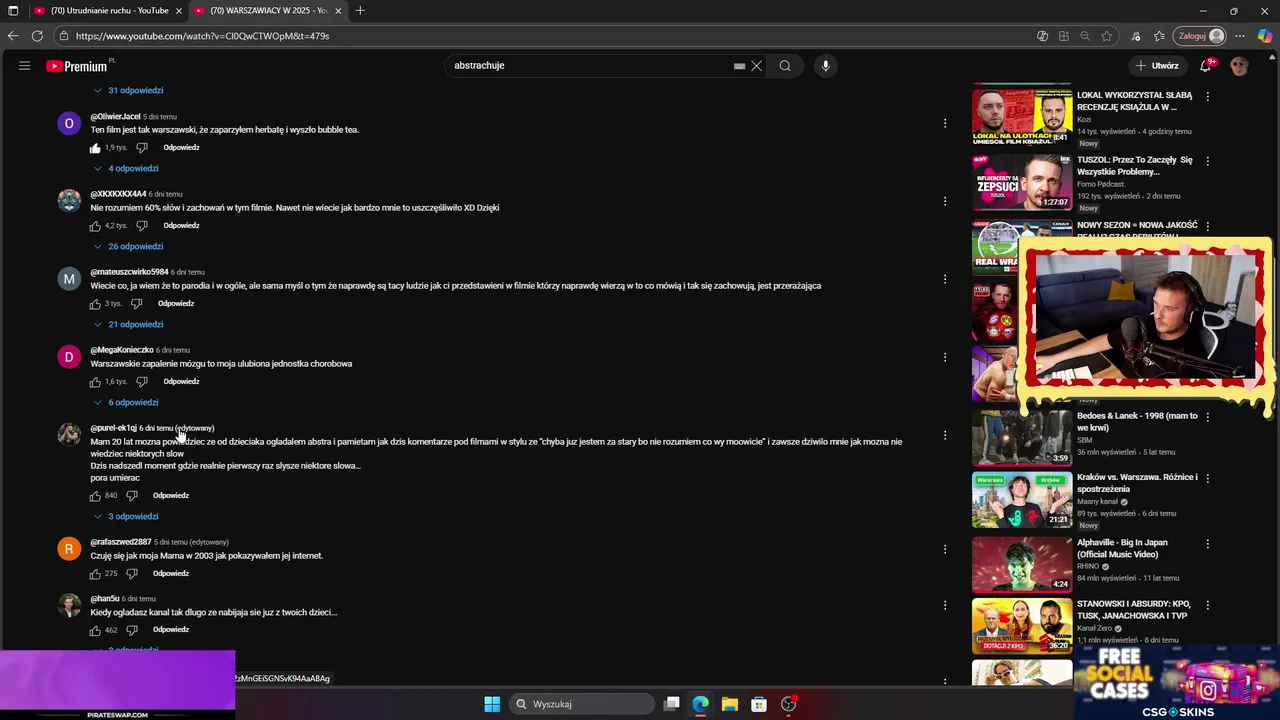Screen dimensions: 1280x720
Task: Open action menu for han5u's comment
Action: pos(945,605)
